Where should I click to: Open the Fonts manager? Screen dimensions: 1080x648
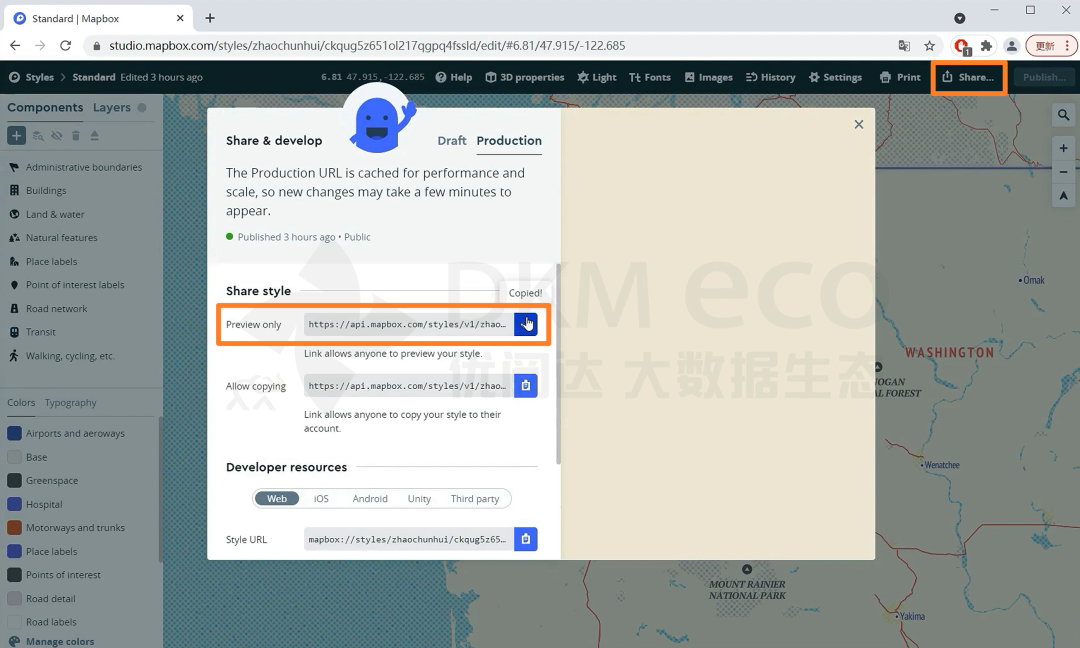(650, 77)
